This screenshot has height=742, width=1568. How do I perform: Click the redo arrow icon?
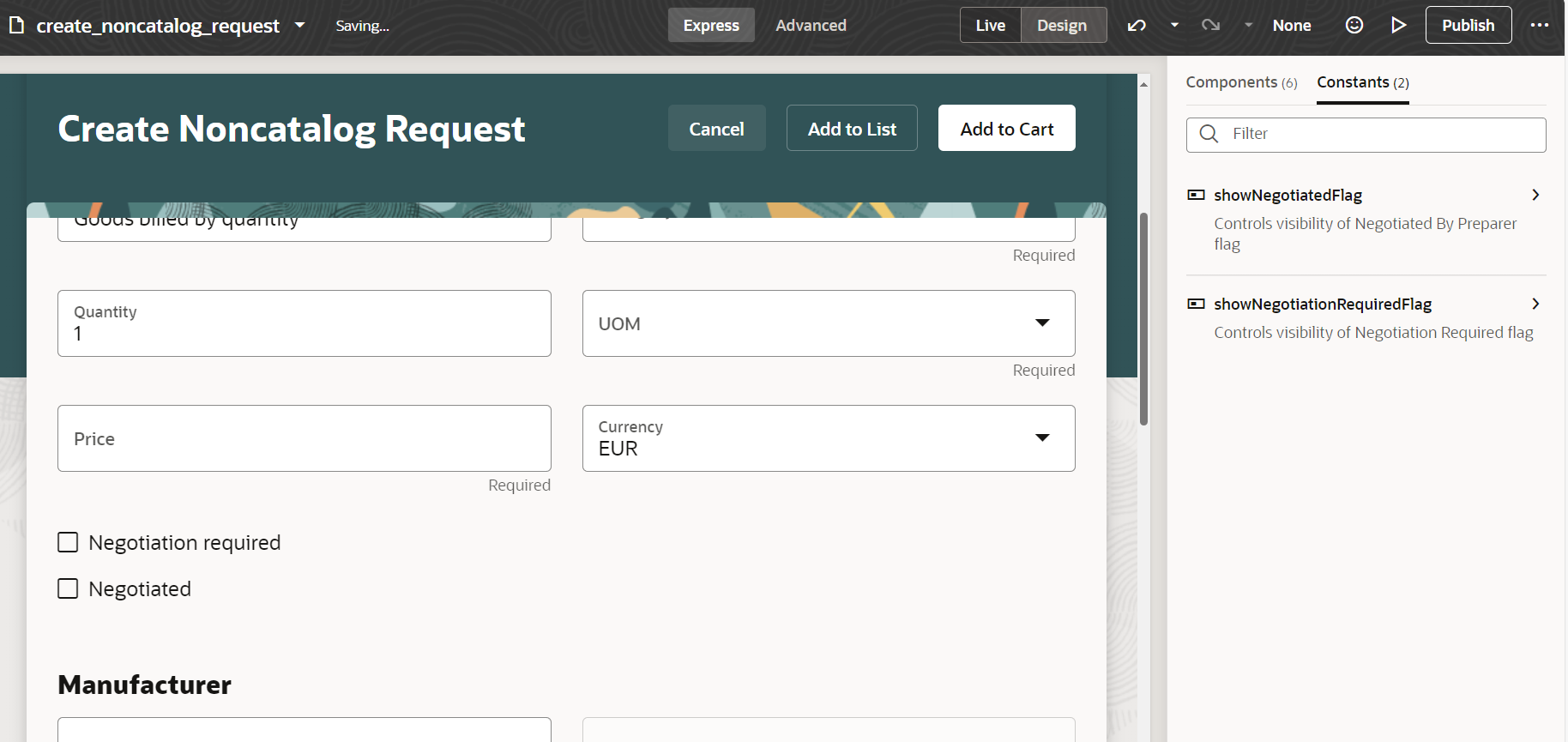[x=1210, y=26]
